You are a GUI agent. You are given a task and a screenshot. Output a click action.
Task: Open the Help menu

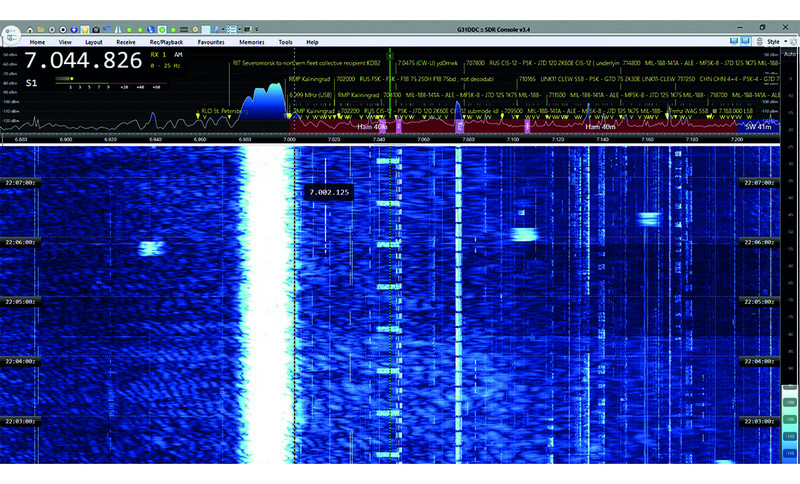point(312,43)
